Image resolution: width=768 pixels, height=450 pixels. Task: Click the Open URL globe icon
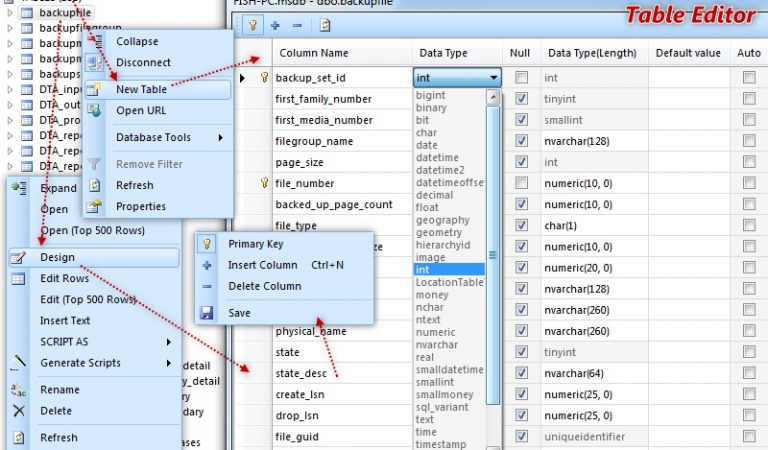click(94, 110)
